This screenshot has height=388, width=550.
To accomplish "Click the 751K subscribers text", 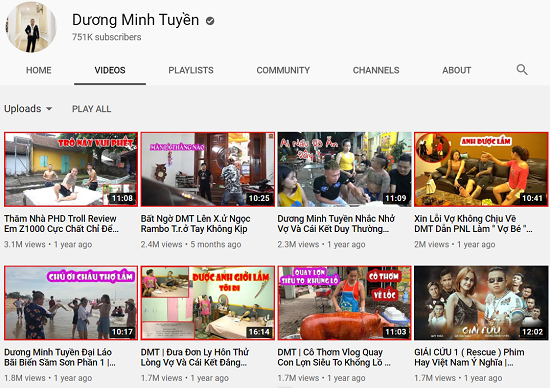I will tap(107, 37).
